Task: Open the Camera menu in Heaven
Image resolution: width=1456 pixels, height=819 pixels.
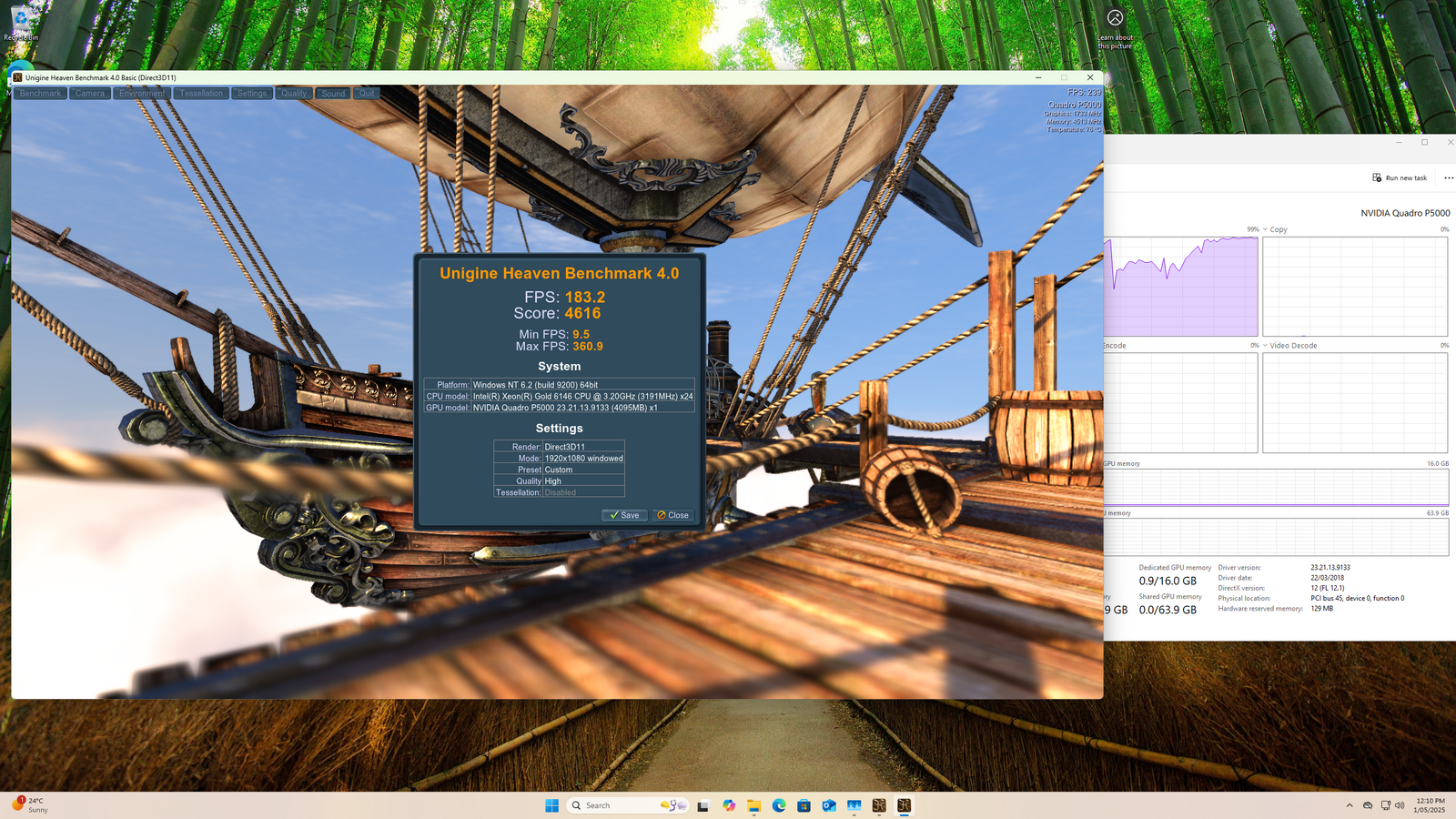Action: (90, 94)
